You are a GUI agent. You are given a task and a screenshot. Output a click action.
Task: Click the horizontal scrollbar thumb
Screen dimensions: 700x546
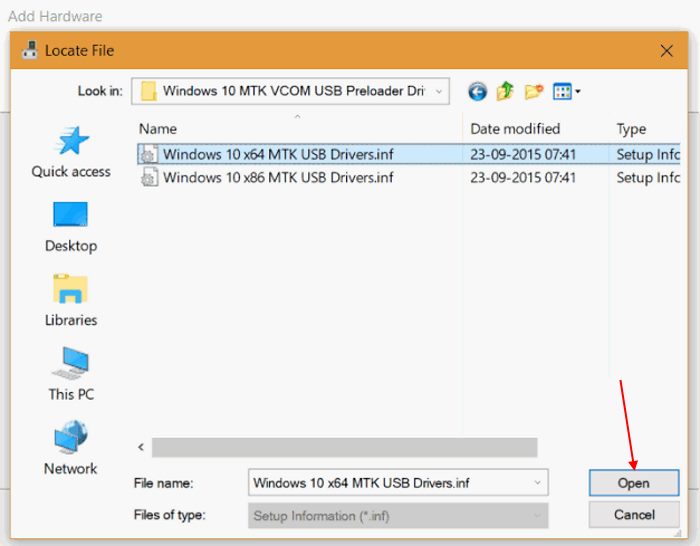(344, 447)
